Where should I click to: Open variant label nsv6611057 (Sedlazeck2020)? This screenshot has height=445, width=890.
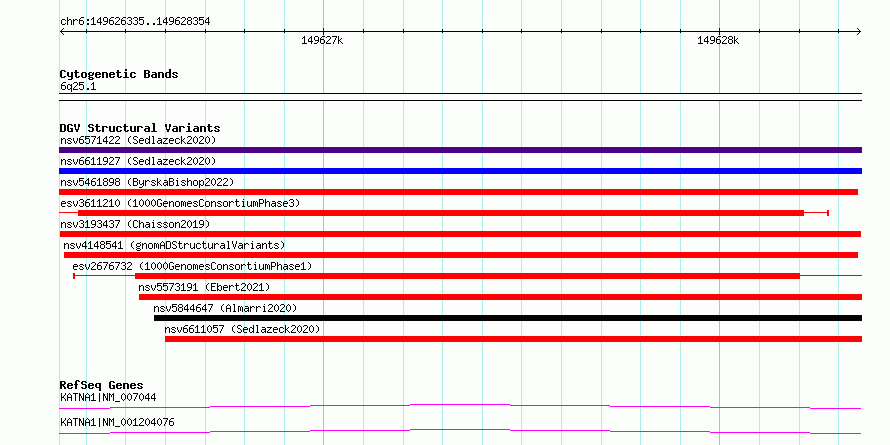(x=242, y=329)
